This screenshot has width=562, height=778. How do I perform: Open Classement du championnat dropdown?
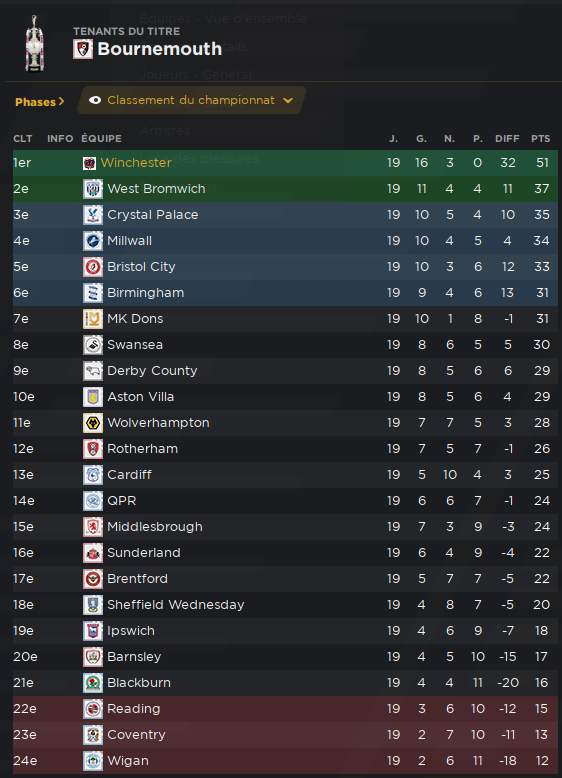pyautogui.click(x=191, y=100)
